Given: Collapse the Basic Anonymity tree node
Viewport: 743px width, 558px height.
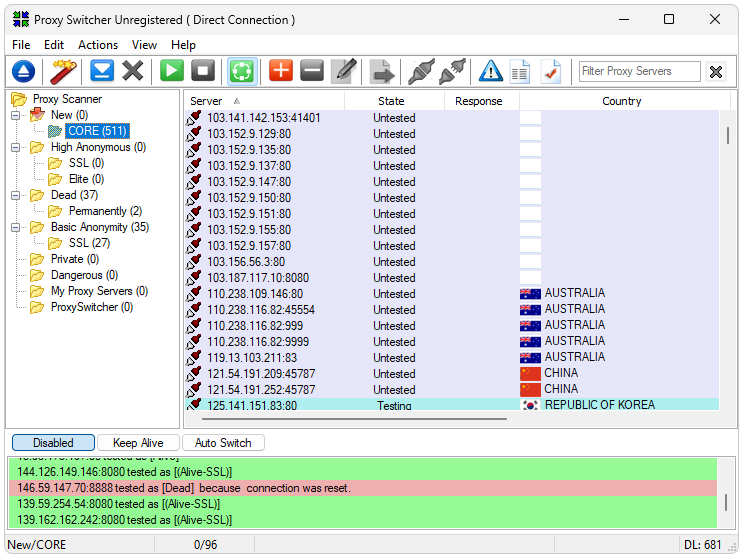Looking at the screenshot, I should tap(16, 228).
